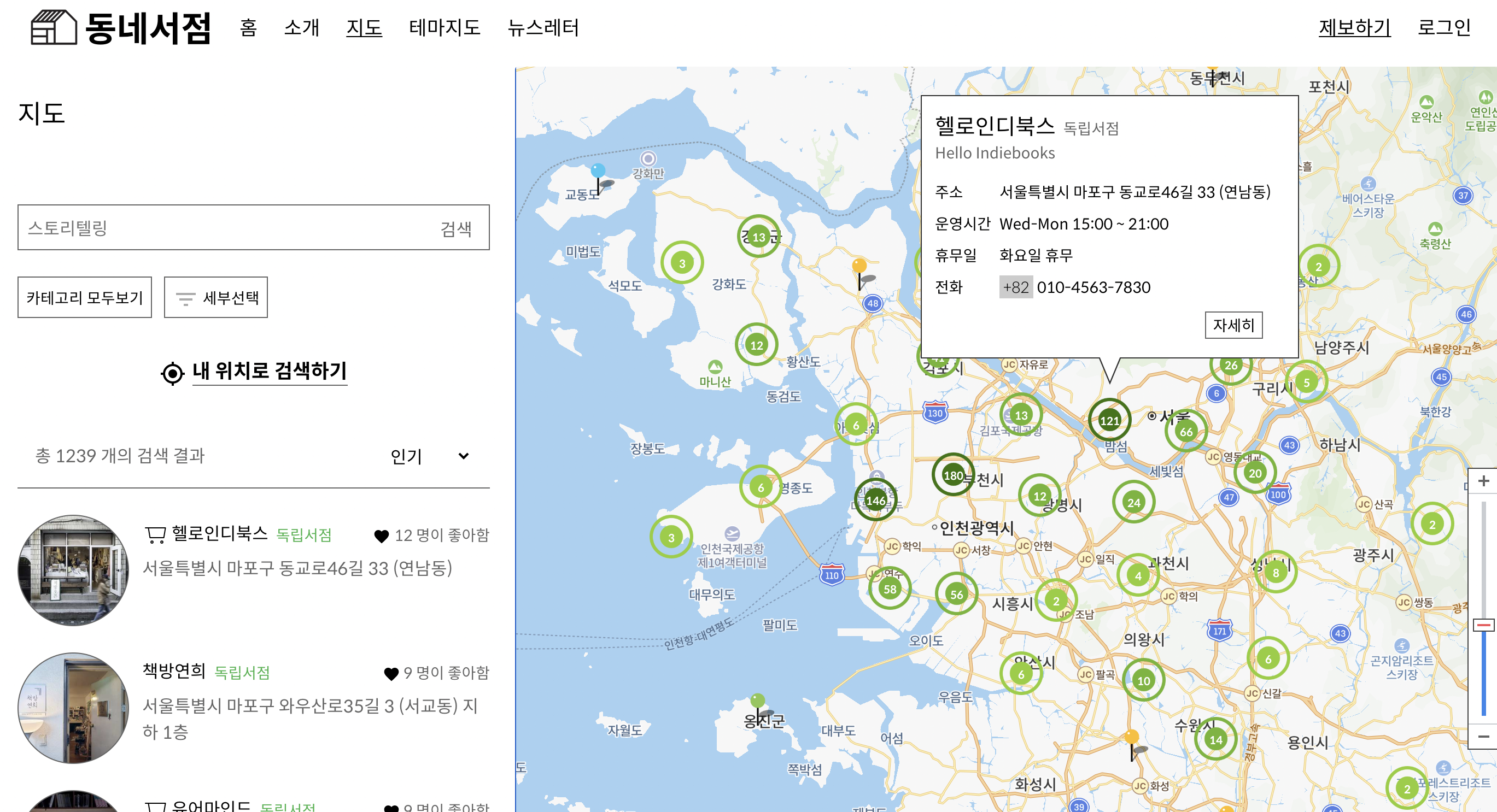
Task: Click the +82 country code badge
Action: [1015, 287]
